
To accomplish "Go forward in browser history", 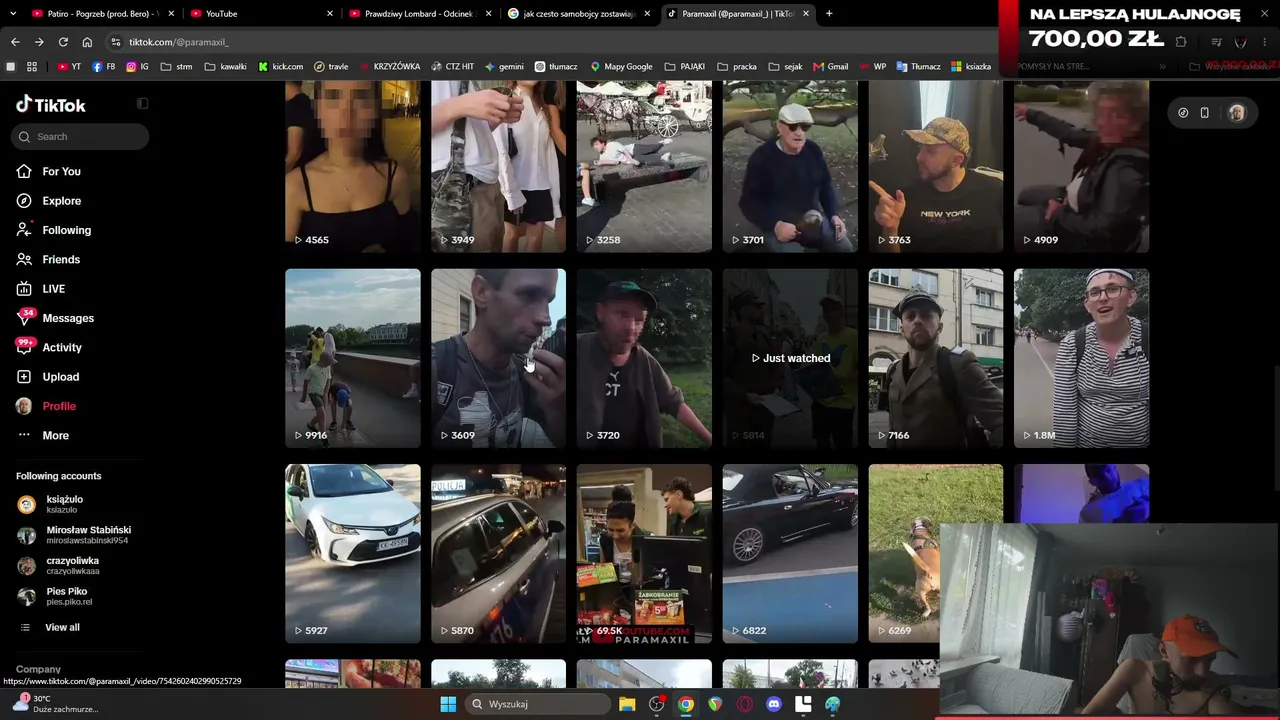I will pyautogui.click(x=39, y=42).
